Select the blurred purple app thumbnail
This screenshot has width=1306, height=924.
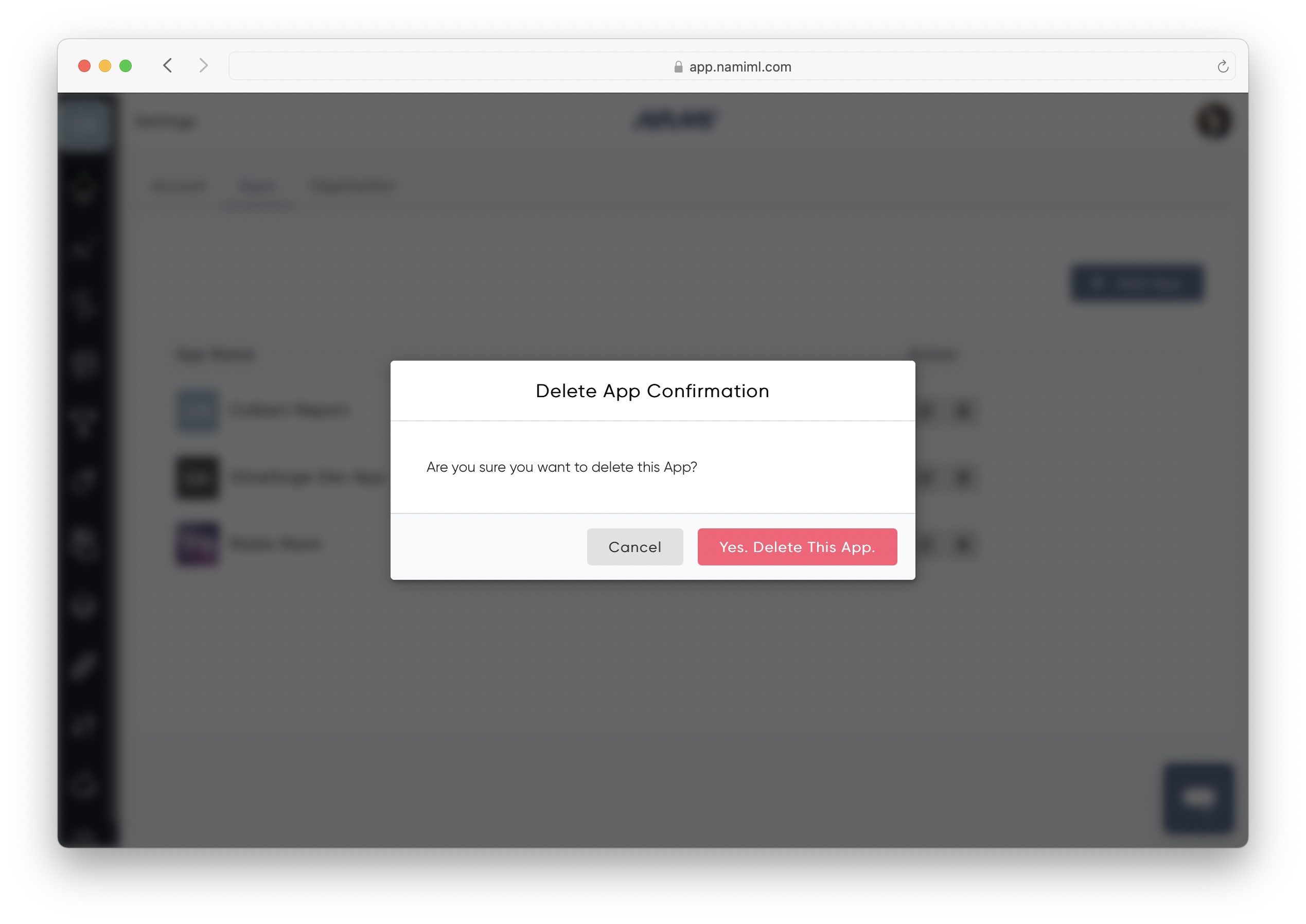(x=197, y=544)
